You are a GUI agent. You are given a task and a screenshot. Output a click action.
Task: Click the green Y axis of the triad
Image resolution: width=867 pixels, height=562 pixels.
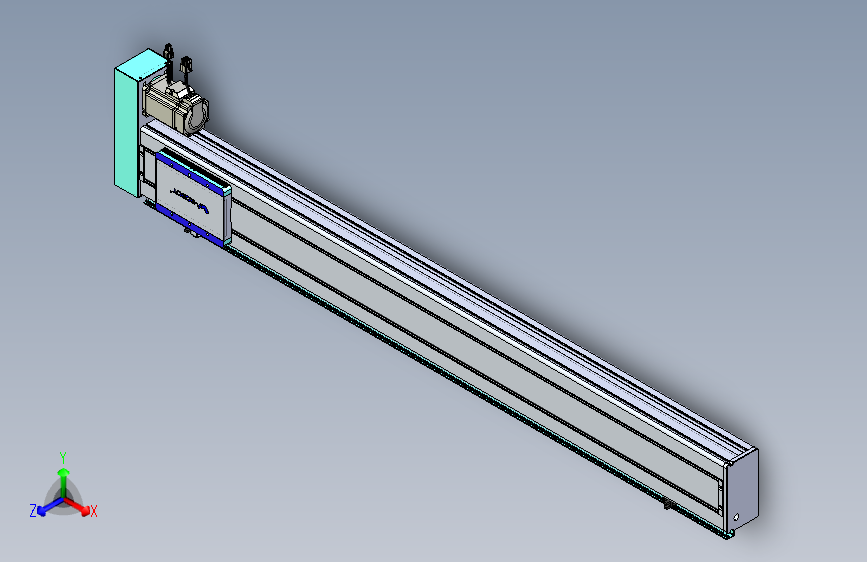click(64, 482)
